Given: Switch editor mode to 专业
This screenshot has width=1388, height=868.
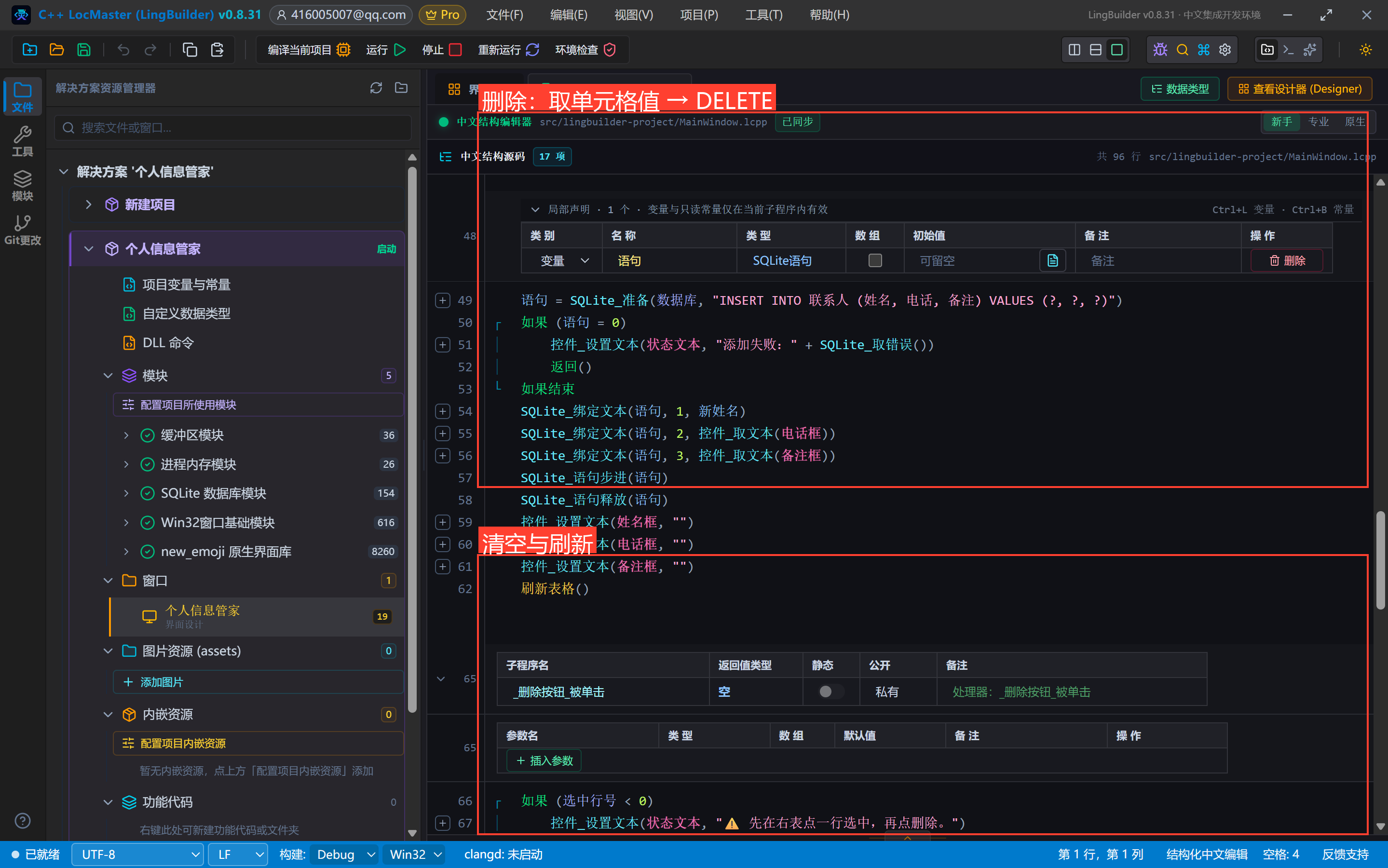Looking at the screenshot, I should 1318,122.
